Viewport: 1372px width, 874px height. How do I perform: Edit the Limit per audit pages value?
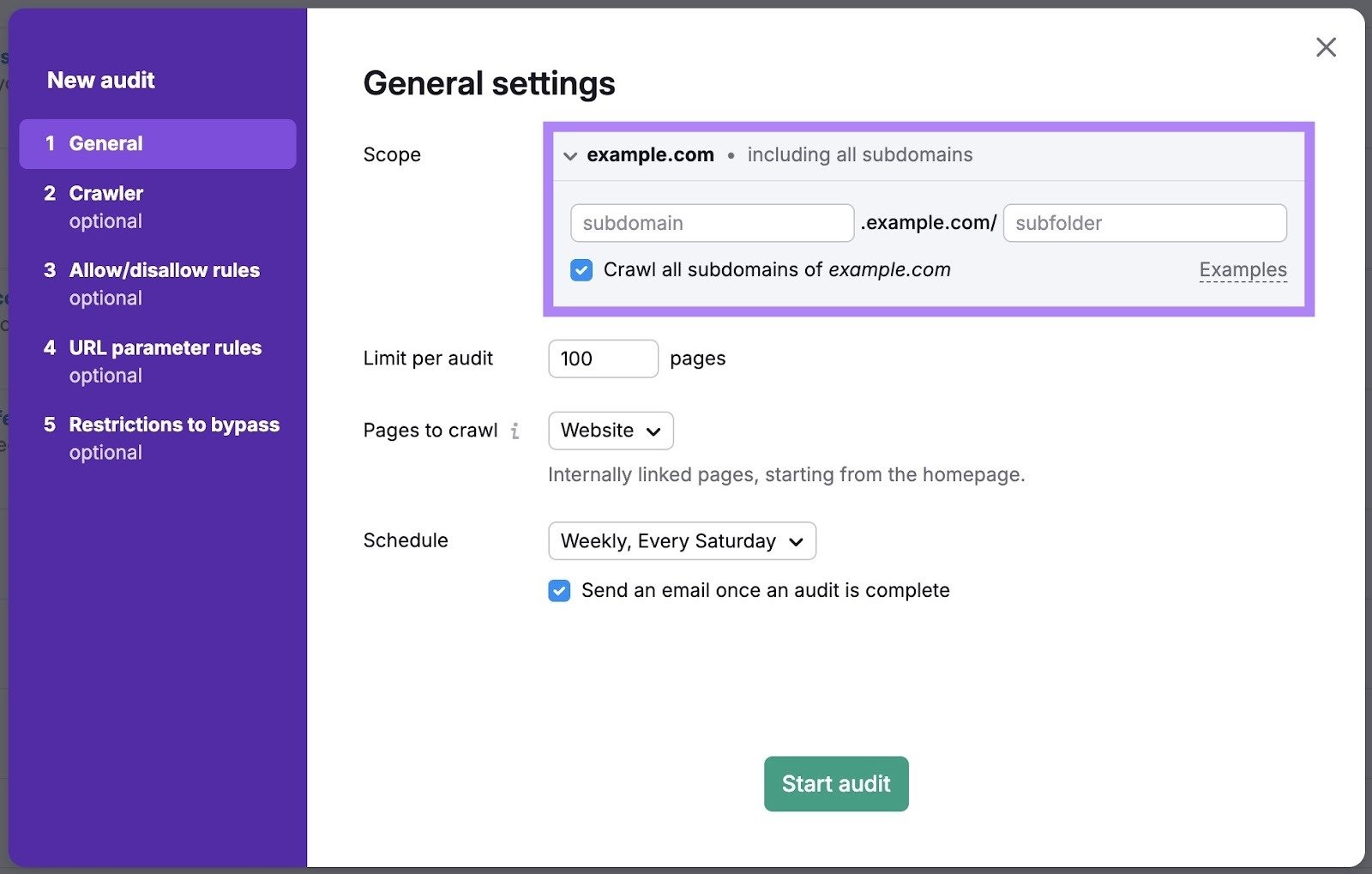point(603,359)
